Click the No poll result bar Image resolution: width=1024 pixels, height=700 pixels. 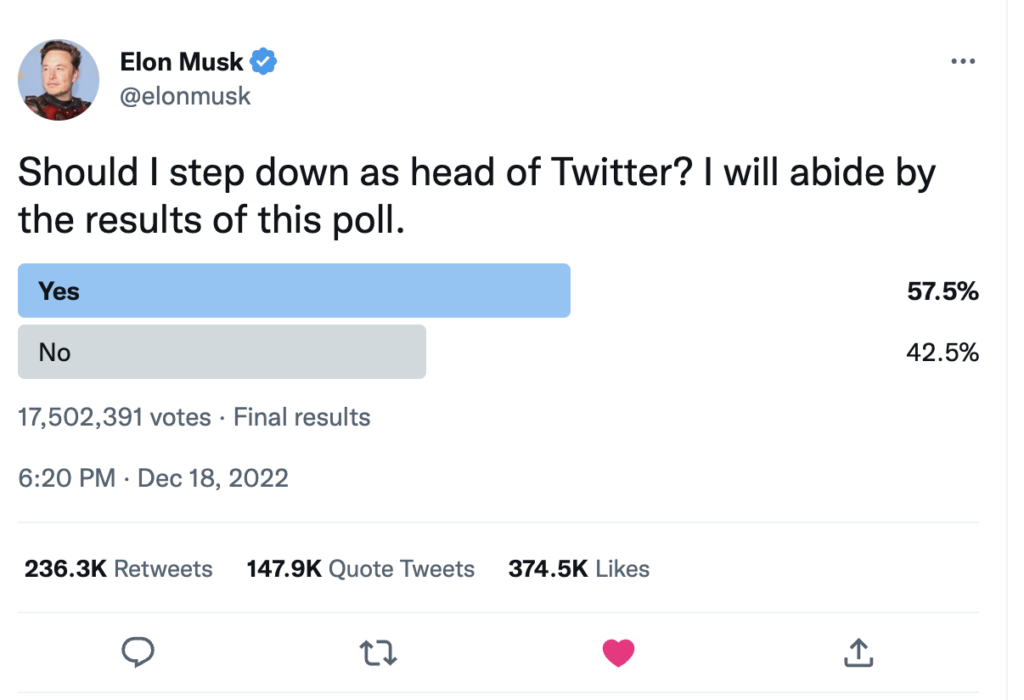coord(222,352)
